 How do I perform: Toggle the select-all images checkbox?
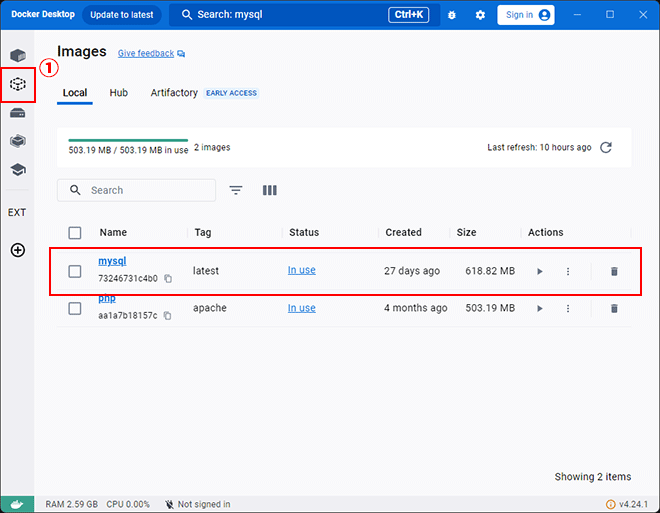click(x=75, y=233)
